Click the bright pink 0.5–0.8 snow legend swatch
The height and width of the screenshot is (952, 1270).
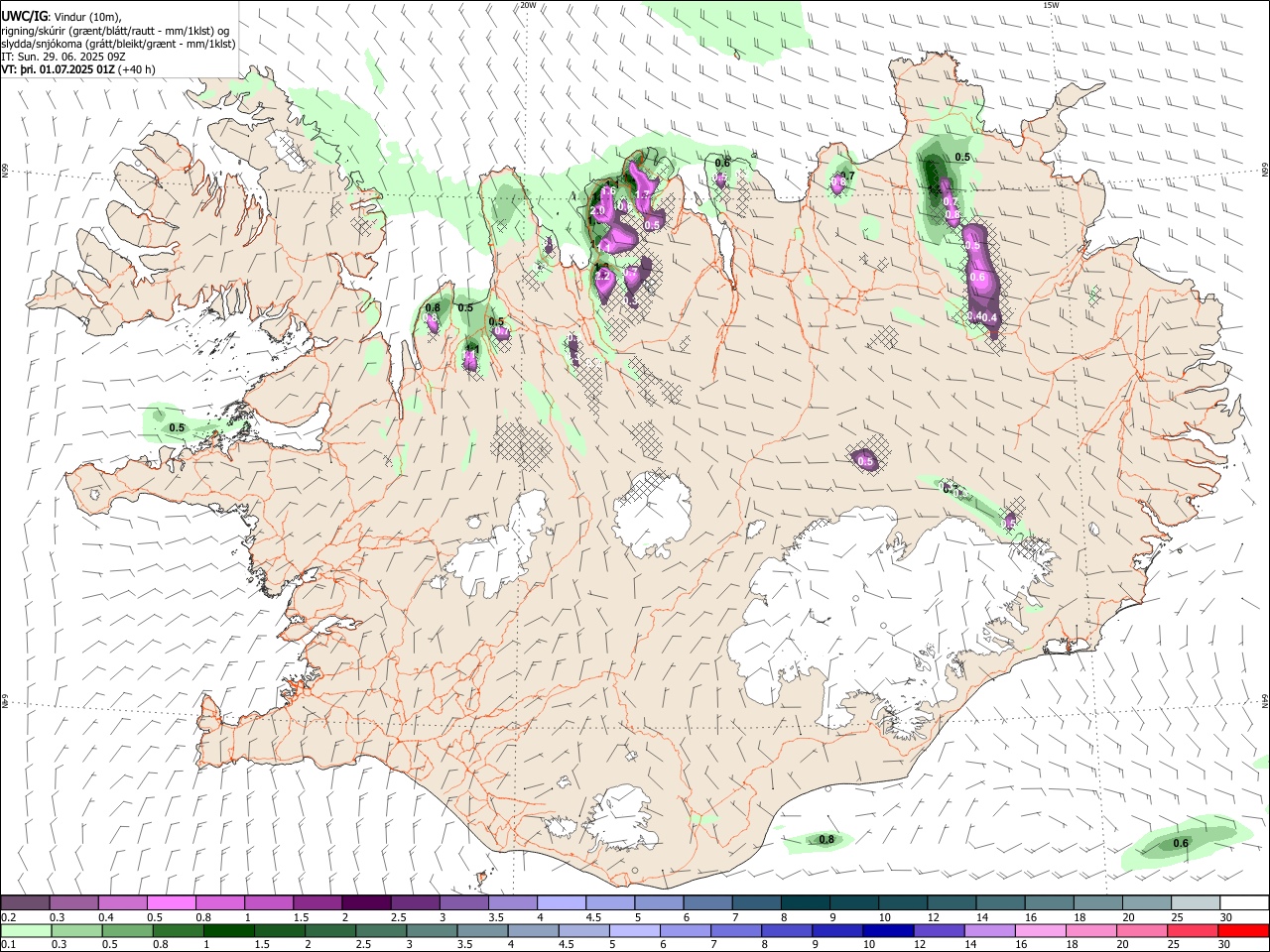[x=171, y=903]
